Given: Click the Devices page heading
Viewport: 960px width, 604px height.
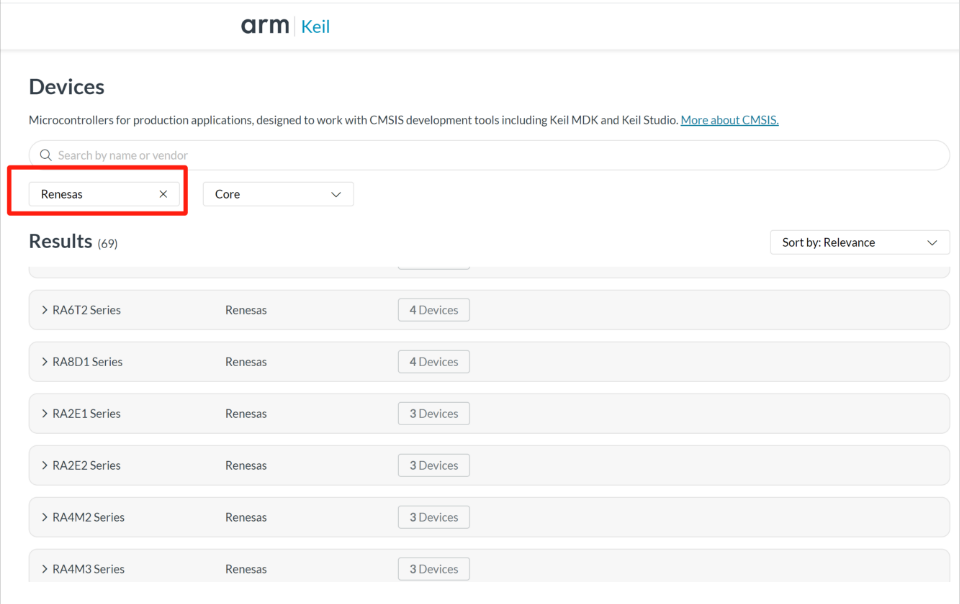Looking at the screenshot, I should [66, 87].
